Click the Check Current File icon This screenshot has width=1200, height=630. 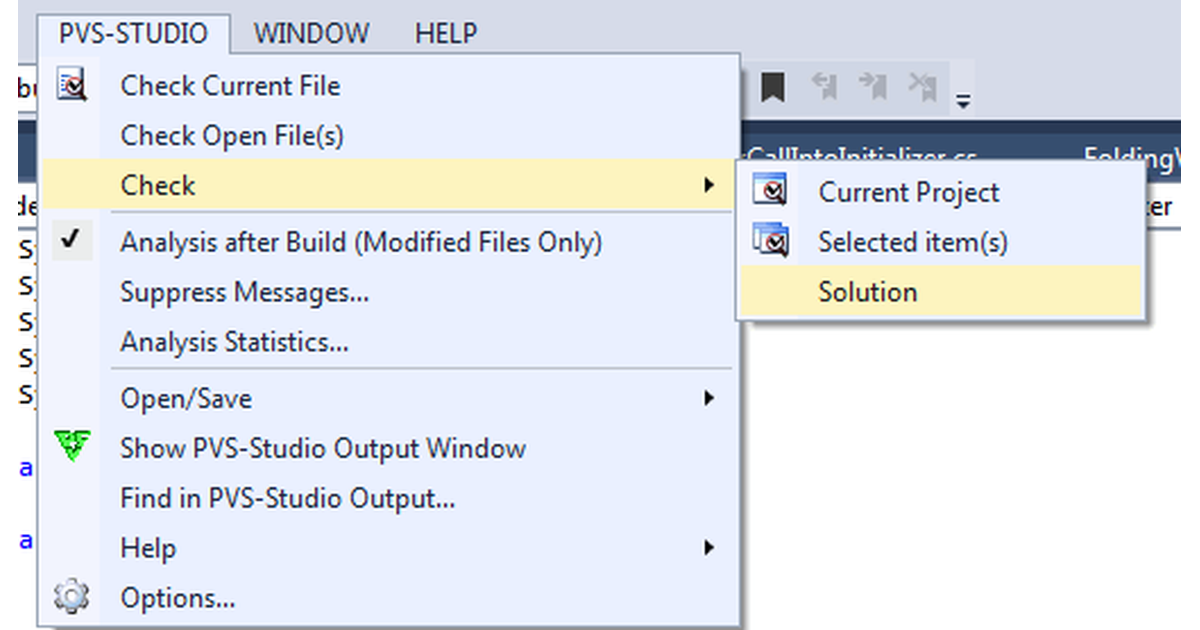pos(71,86)
